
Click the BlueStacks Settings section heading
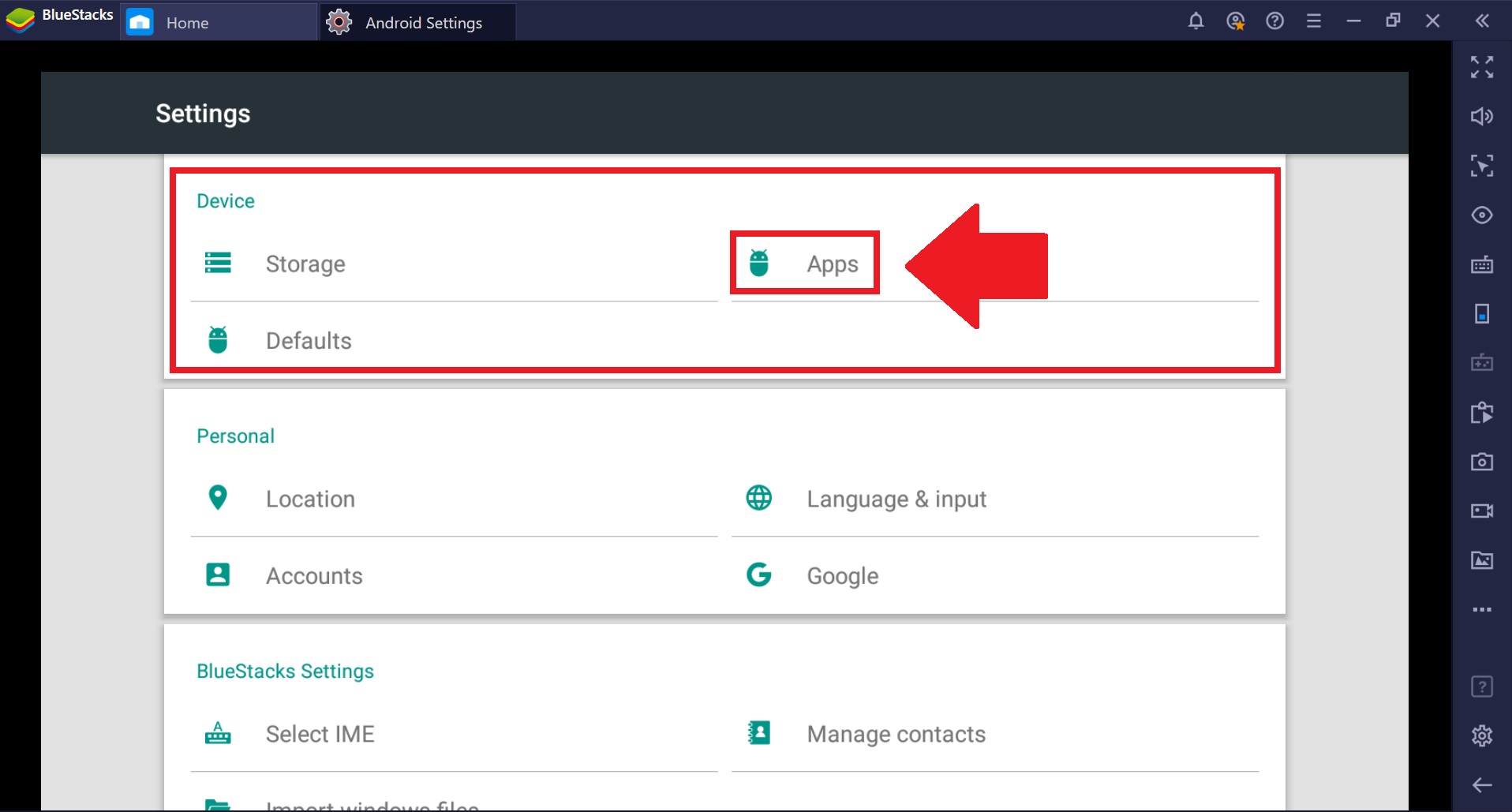[286, 672]
